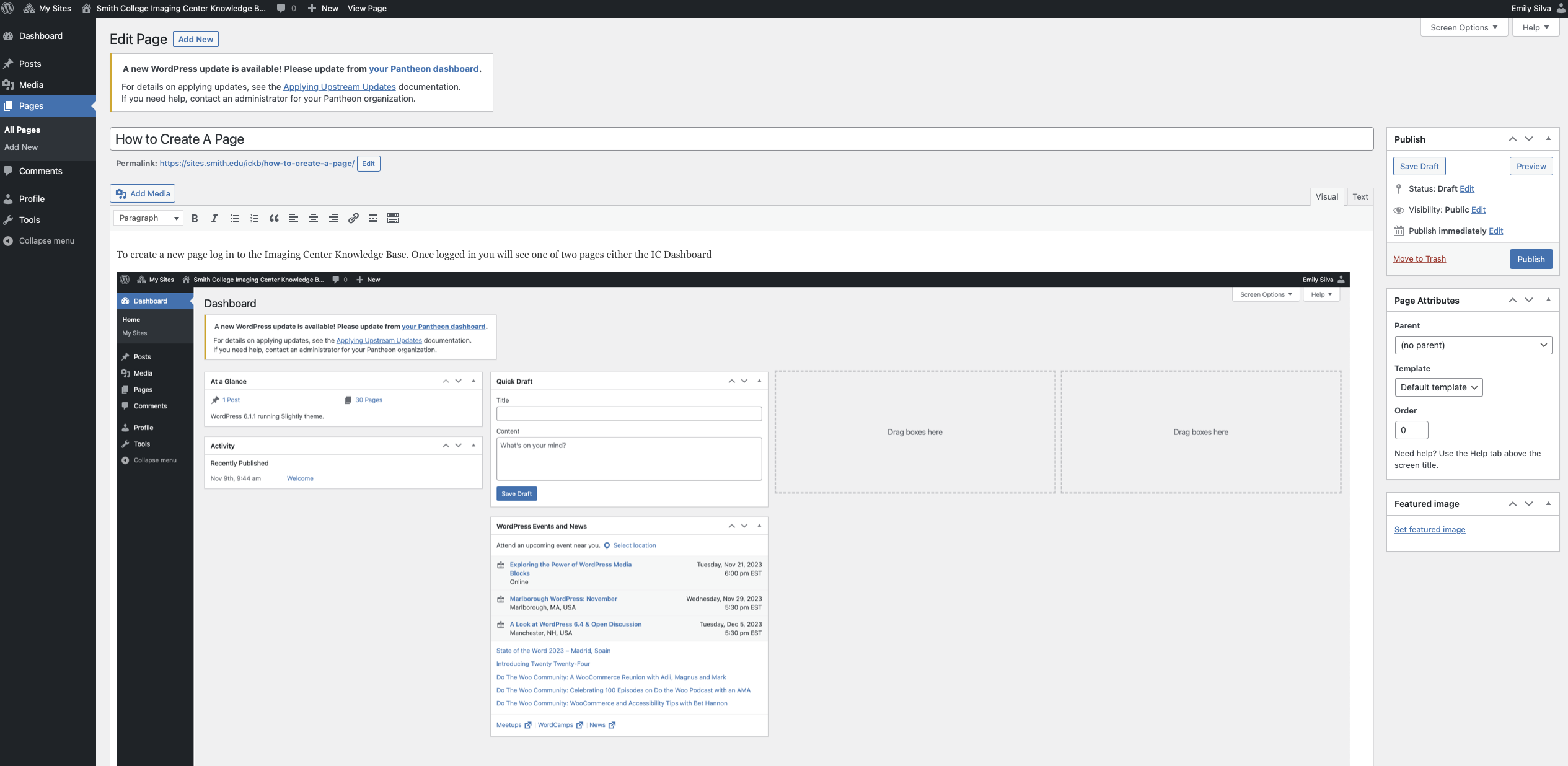Click the embedded dashboard screenshot image
This screenshot has width=1568, height=766.
tap(733, 519)
